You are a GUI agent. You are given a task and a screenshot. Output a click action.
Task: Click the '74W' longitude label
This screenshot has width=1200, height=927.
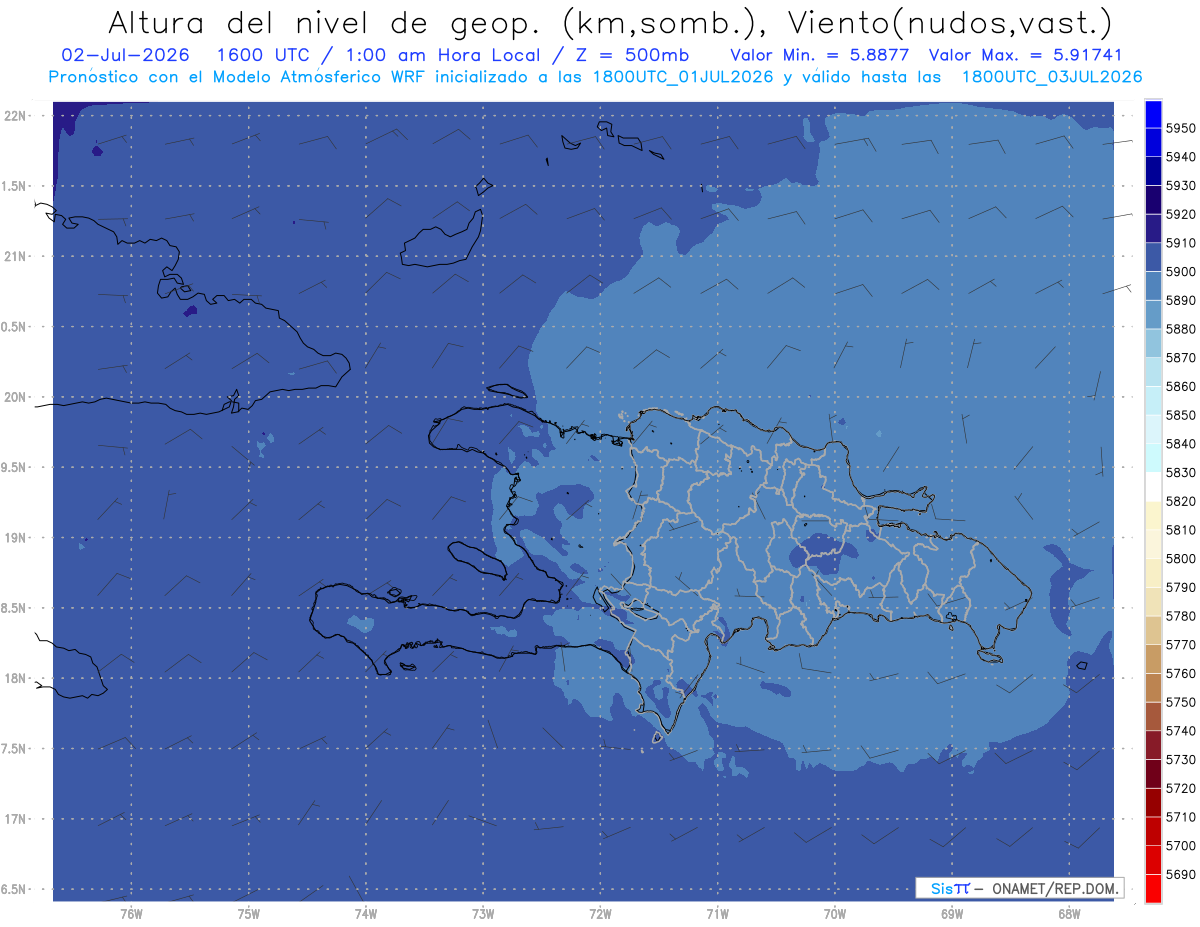pos(366,913)
